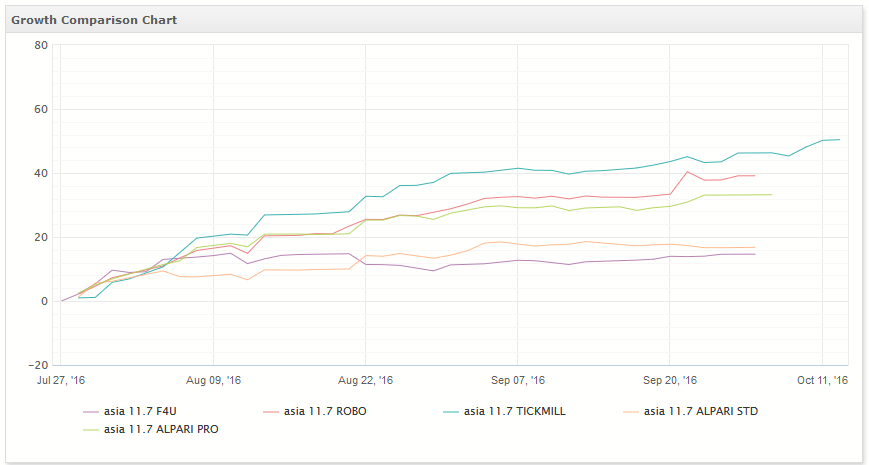
Task: Click the ALPARI PRO line's last data point
Action: pos(771,195)
